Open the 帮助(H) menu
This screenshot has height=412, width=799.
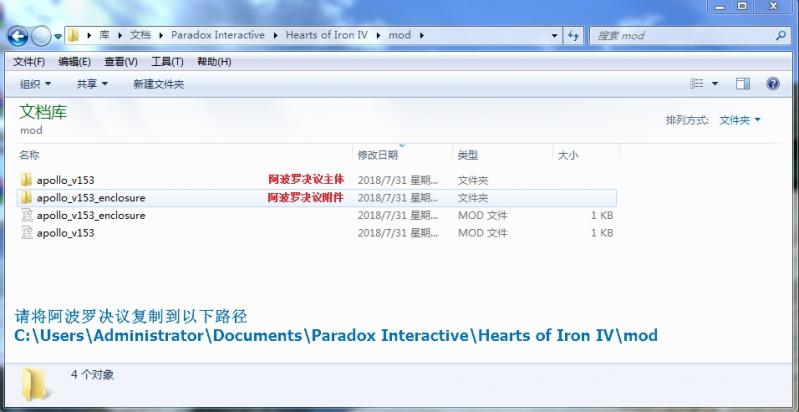tap(214, 62)
